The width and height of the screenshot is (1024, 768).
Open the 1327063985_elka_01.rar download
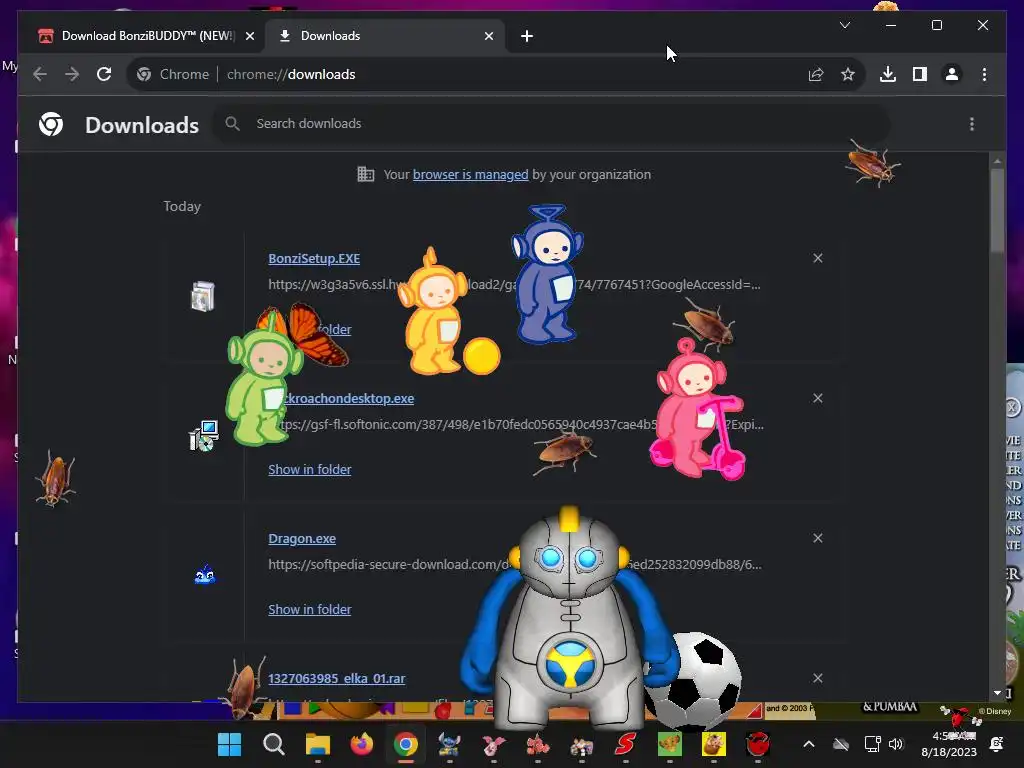[x=336, y=679]
